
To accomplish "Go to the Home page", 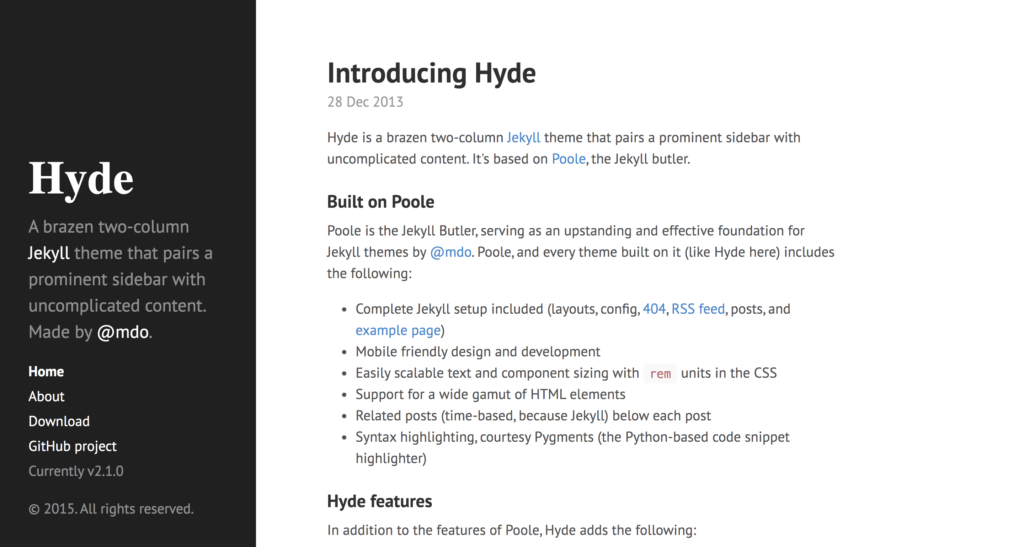I will 46,371.
